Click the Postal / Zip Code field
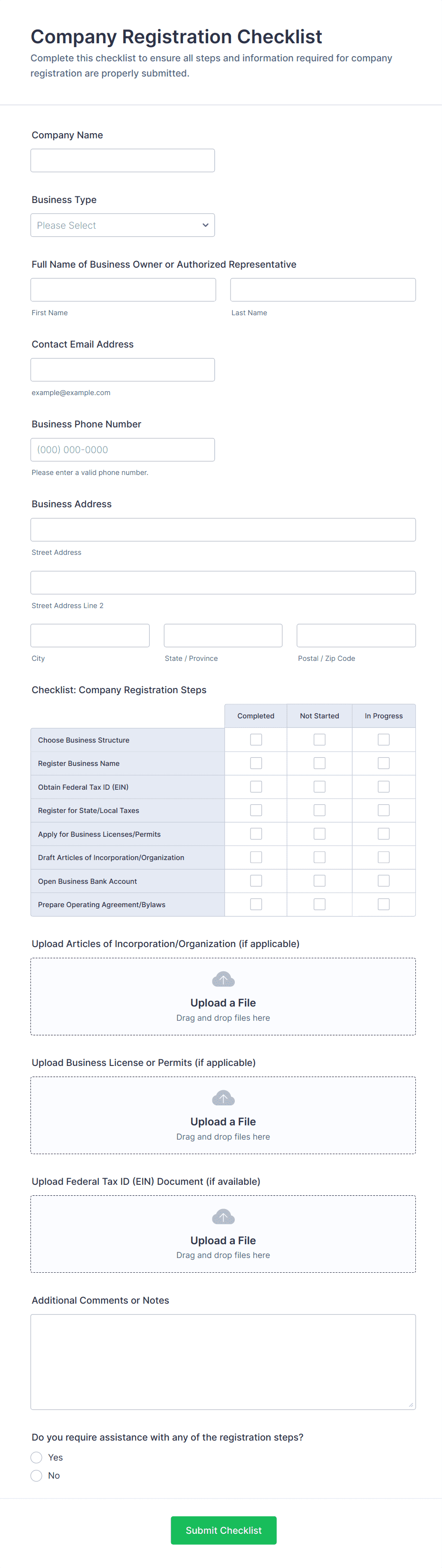The height and width of the screenshot is (1568, 442). point(356,636)
